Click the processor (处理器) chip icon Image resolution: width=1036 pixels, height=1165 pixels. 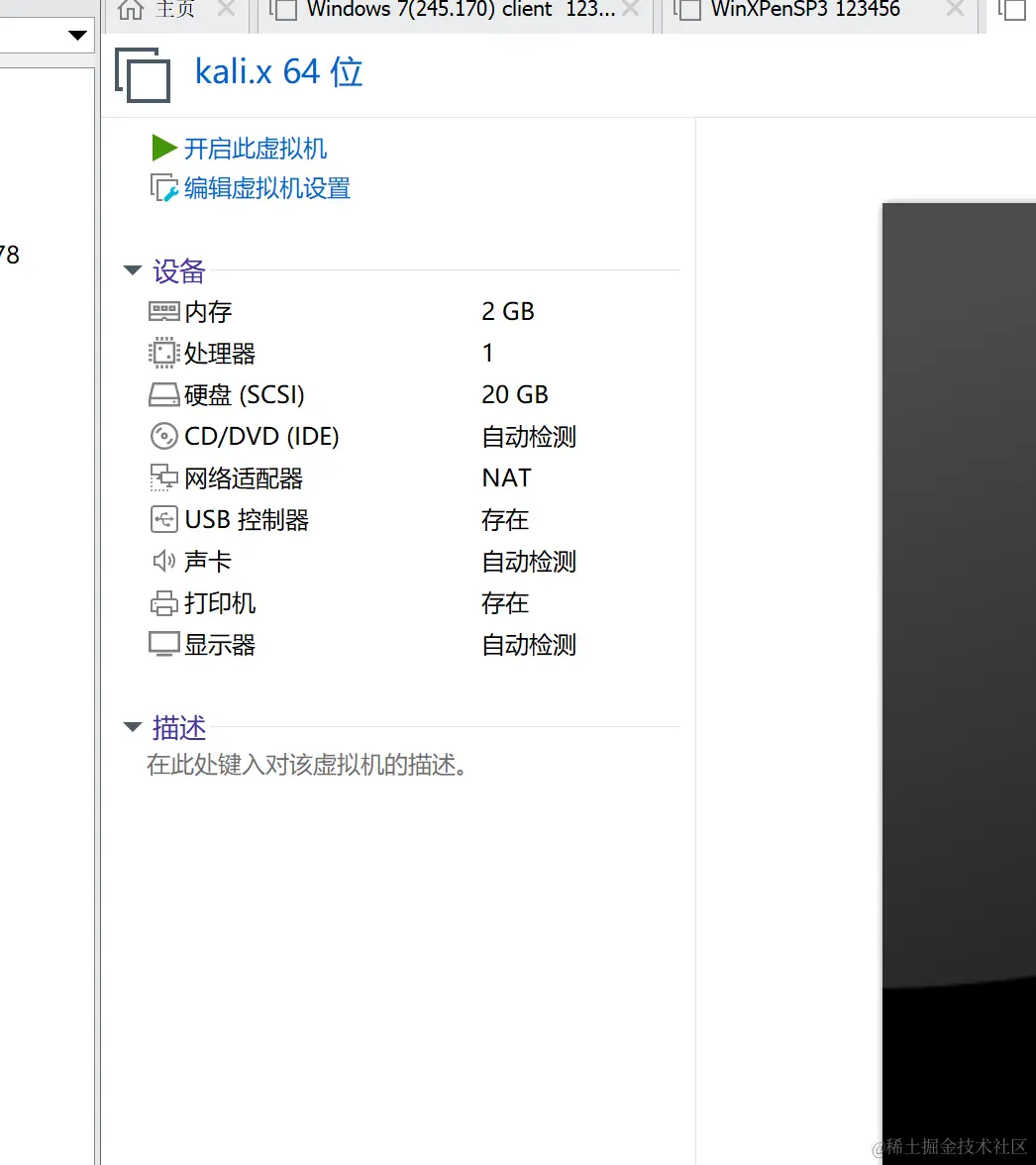[x=164, y=353]
